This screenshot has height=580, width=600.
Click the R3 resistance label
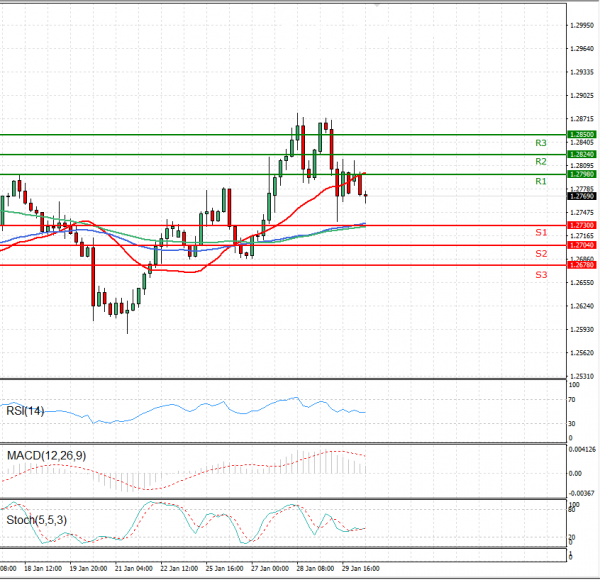tap(540, 144)
